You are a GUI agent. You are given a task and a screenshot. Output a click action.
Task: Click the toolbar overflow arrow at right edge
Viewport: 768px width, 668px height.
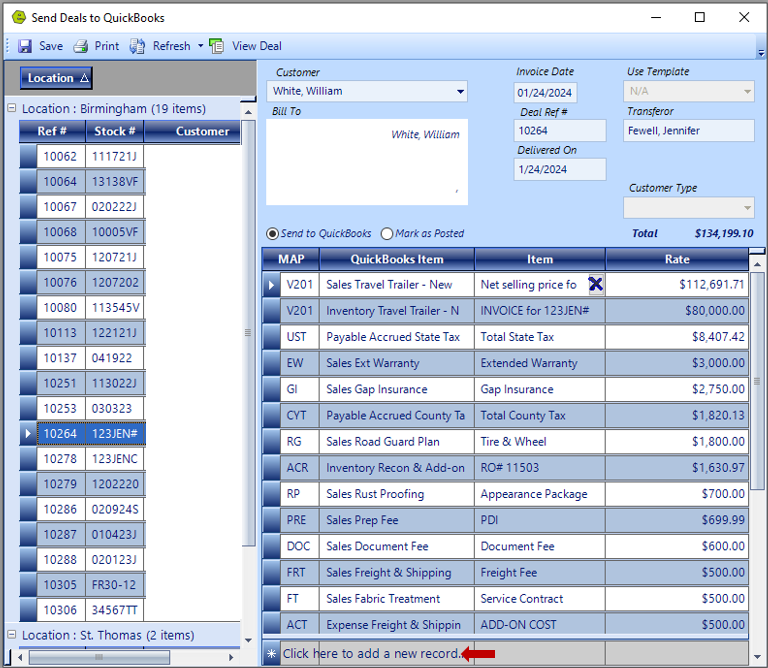pyautogui.click(x=761, y=52)
